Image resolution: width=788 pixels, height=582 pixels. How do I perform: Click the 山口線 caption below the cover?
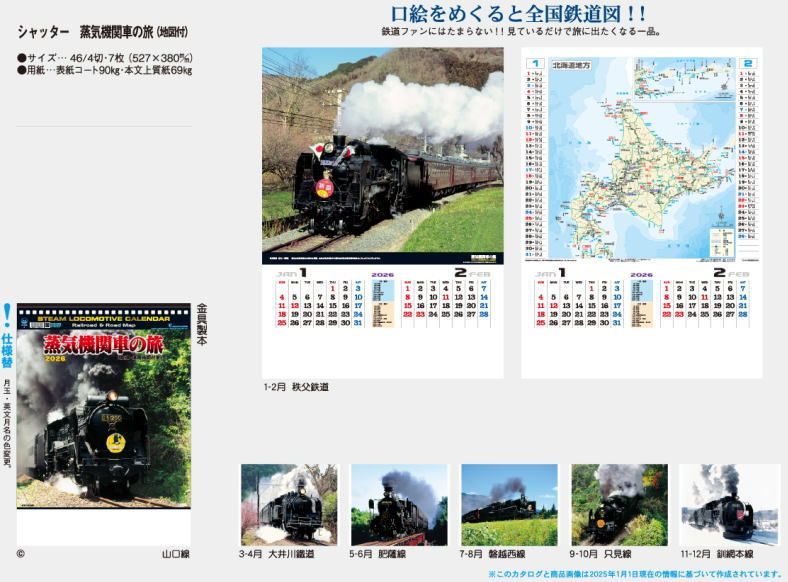[175, 553]
